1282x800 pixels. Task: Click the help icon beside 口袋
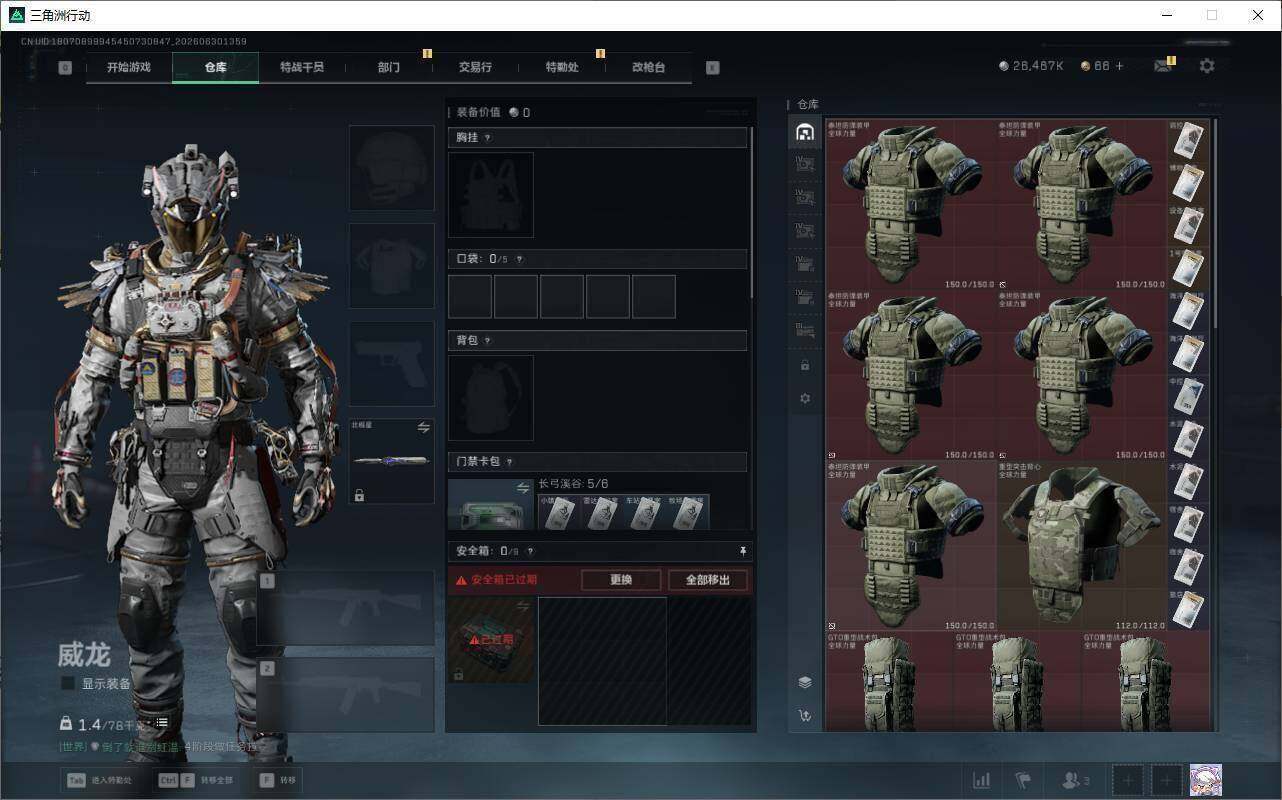point(518,259)
